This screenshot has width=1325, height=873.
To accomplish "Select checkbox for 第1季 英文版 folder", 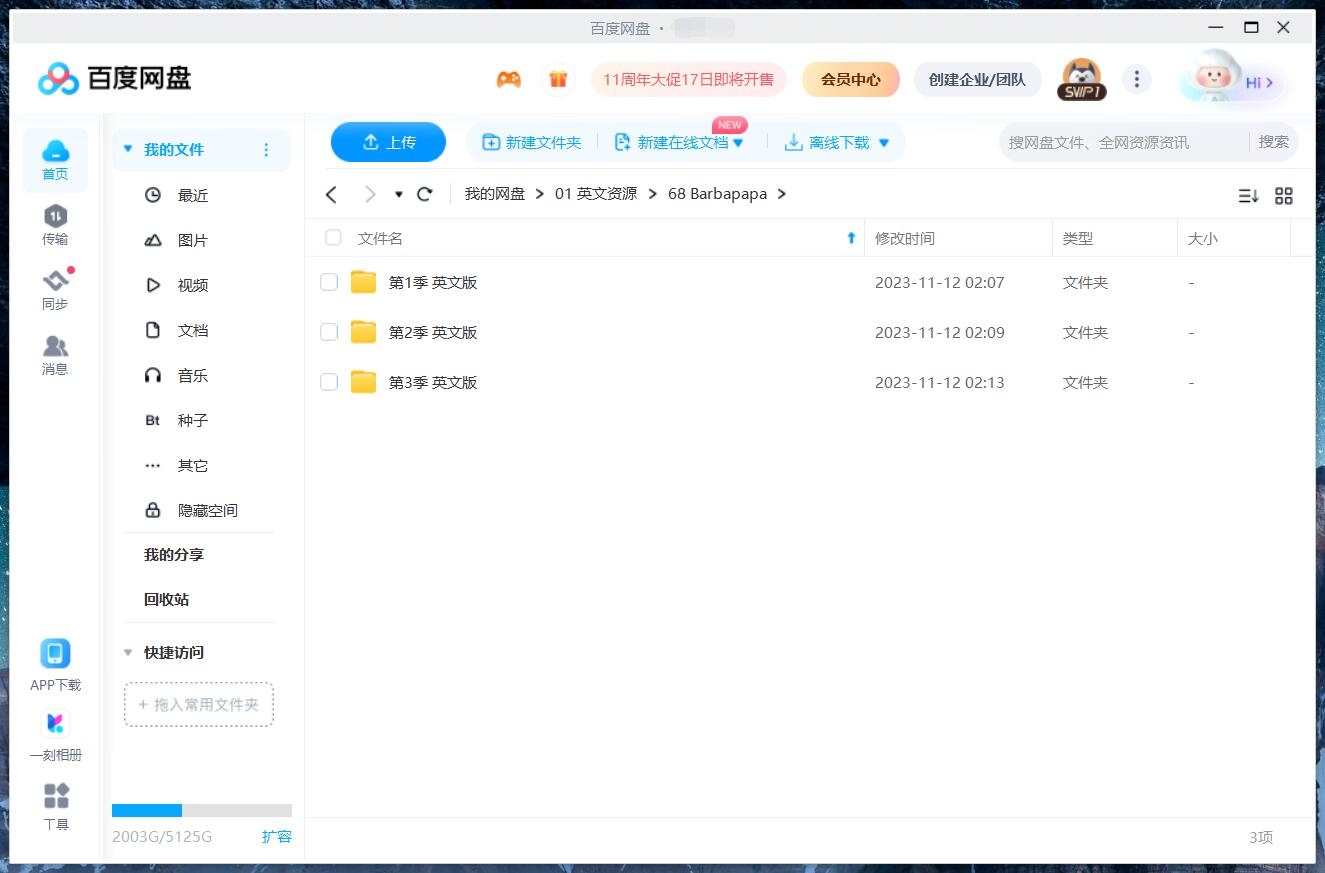I will 329,282.
